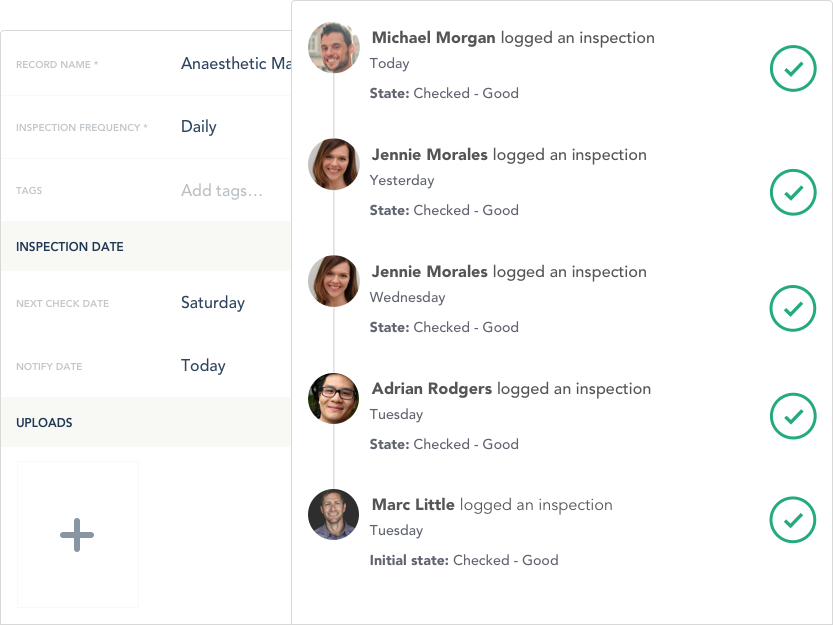Click the Michael Morgan name link
The width and height of the screenshot is (833, 625).
434,38
